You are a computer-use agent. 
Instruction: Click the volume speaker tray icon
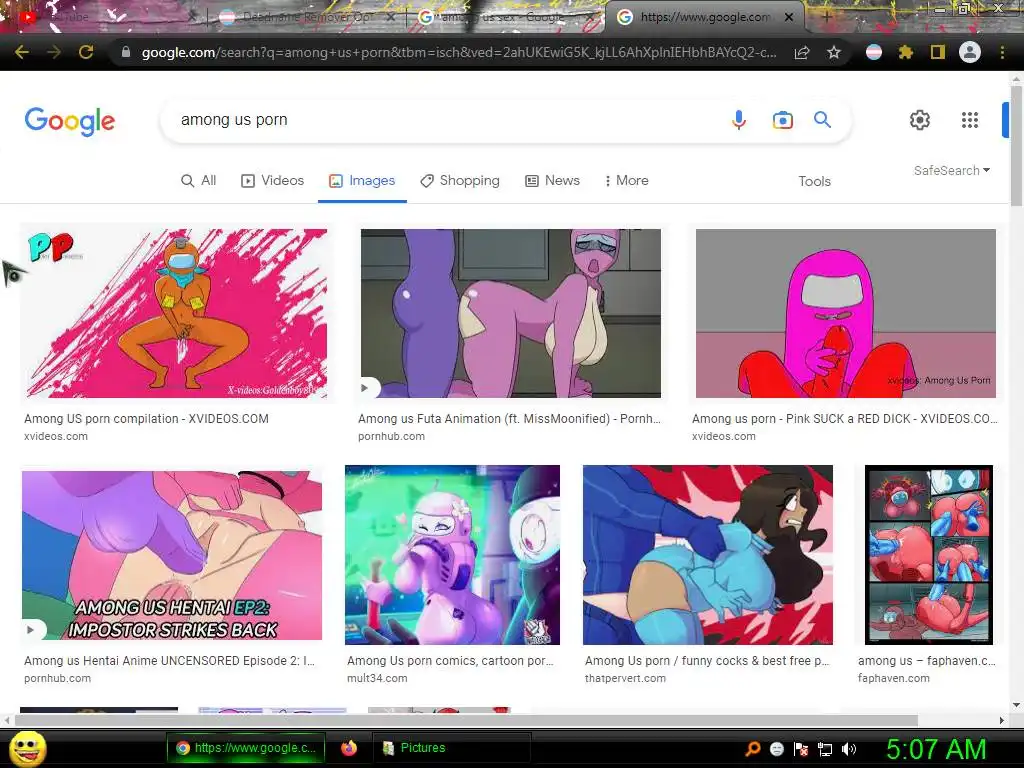[x=849, y=749]
